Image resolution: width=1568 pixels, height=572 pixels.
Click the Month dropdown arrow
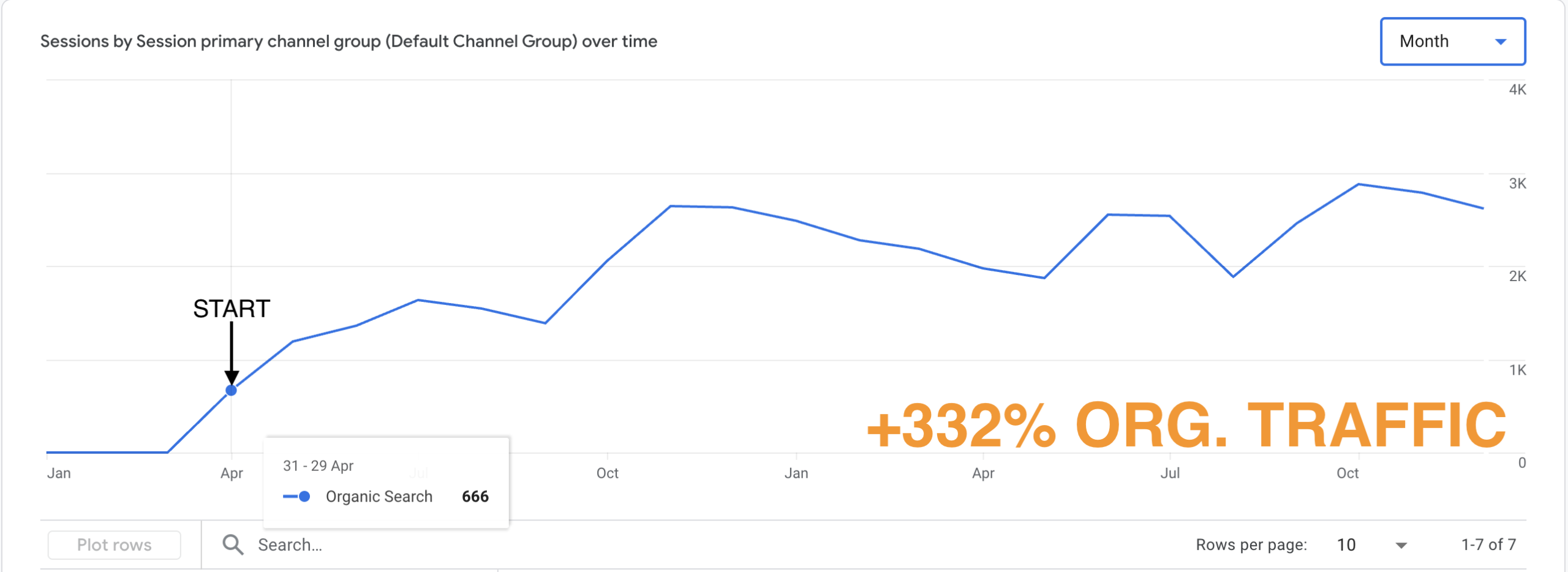click(x=1500, y=42)
